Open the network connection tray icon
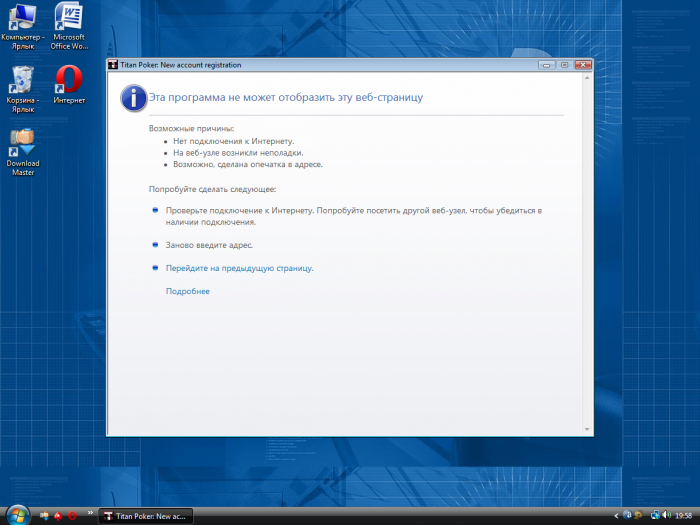This screenshot has height=525, width=700. point(655,515)
